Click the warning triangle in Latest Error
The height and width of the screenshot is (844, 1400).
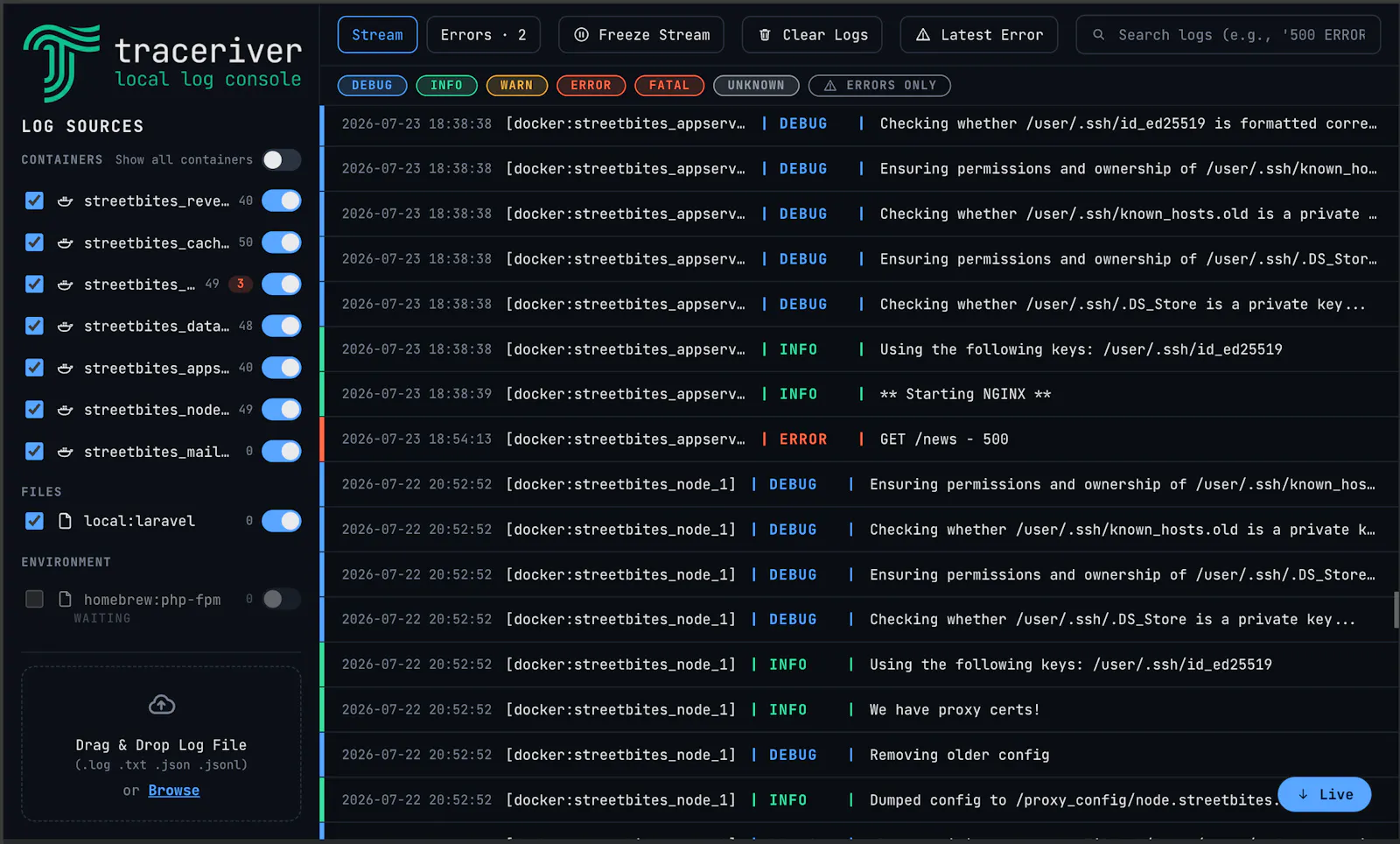click(923, 35)
